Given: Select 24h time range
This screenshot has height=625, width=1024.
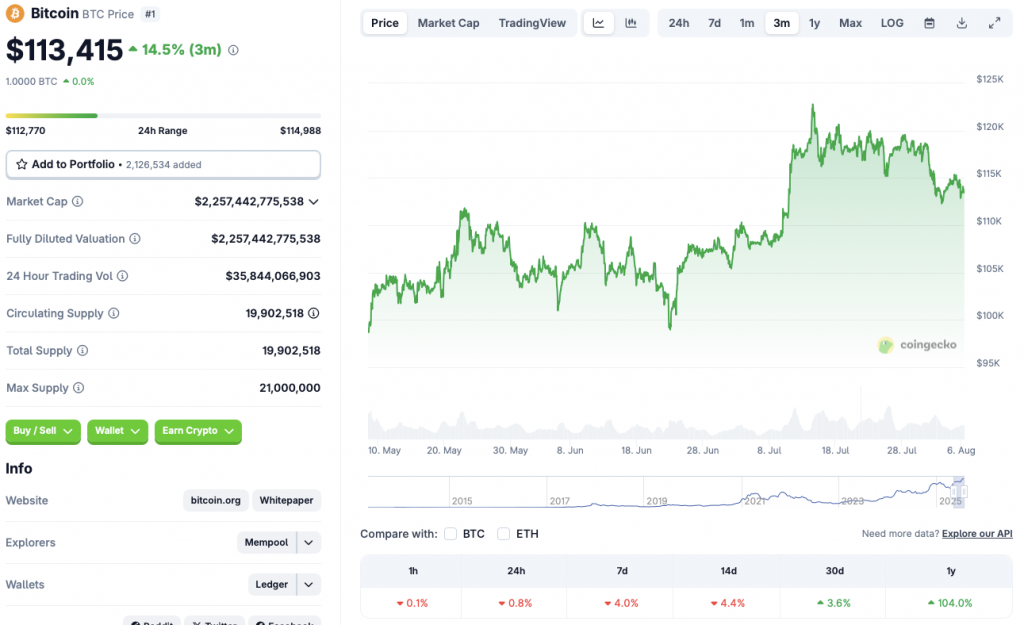Looking at the screenshot, I should coord(679,23).
